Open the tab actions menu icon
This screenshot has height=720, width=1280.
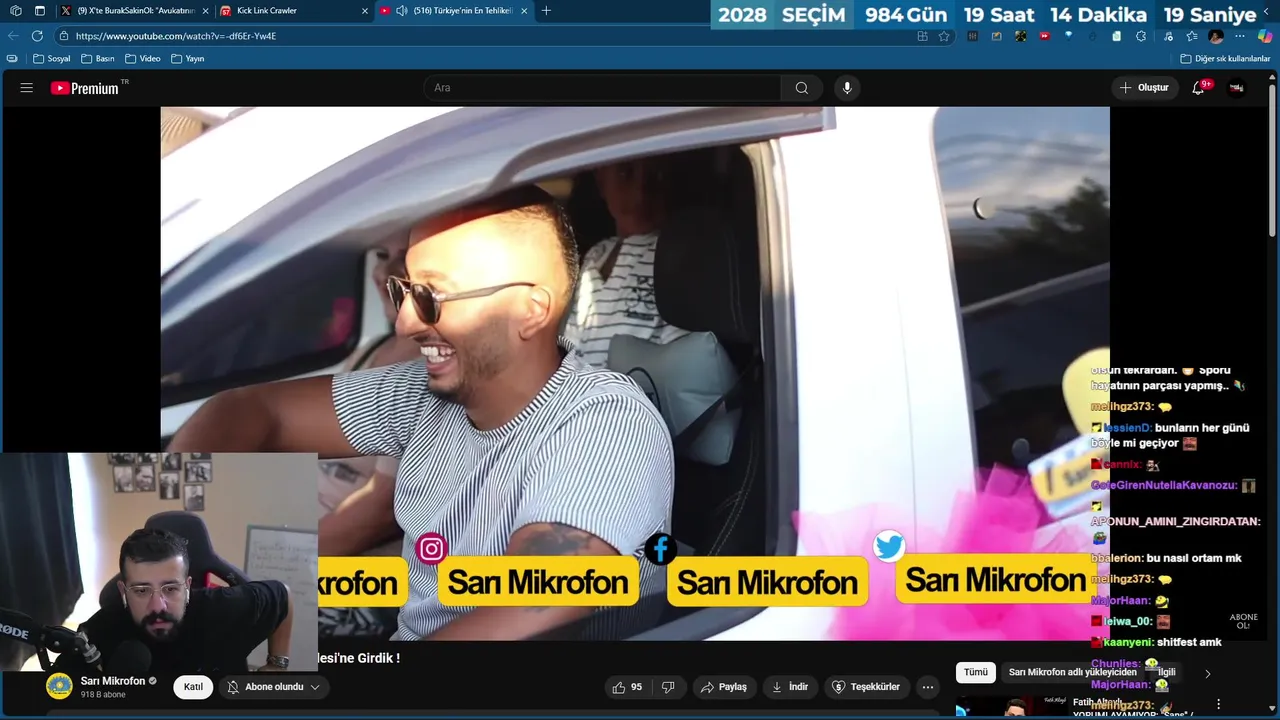click(x=40, y=11)
